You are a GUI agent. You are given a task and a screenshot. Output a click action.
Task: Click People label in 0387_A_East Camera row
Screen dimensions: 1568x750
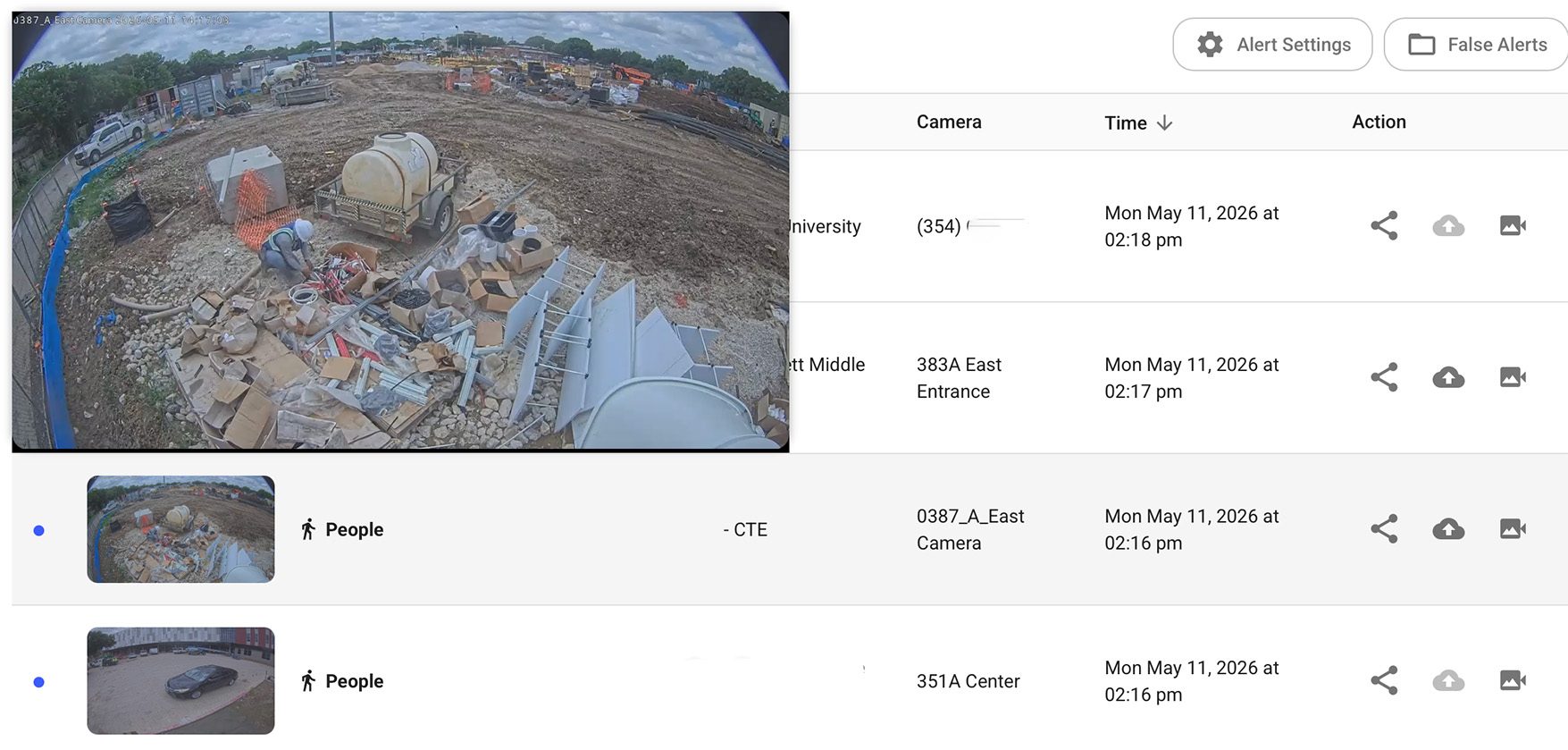click(355, 529)
